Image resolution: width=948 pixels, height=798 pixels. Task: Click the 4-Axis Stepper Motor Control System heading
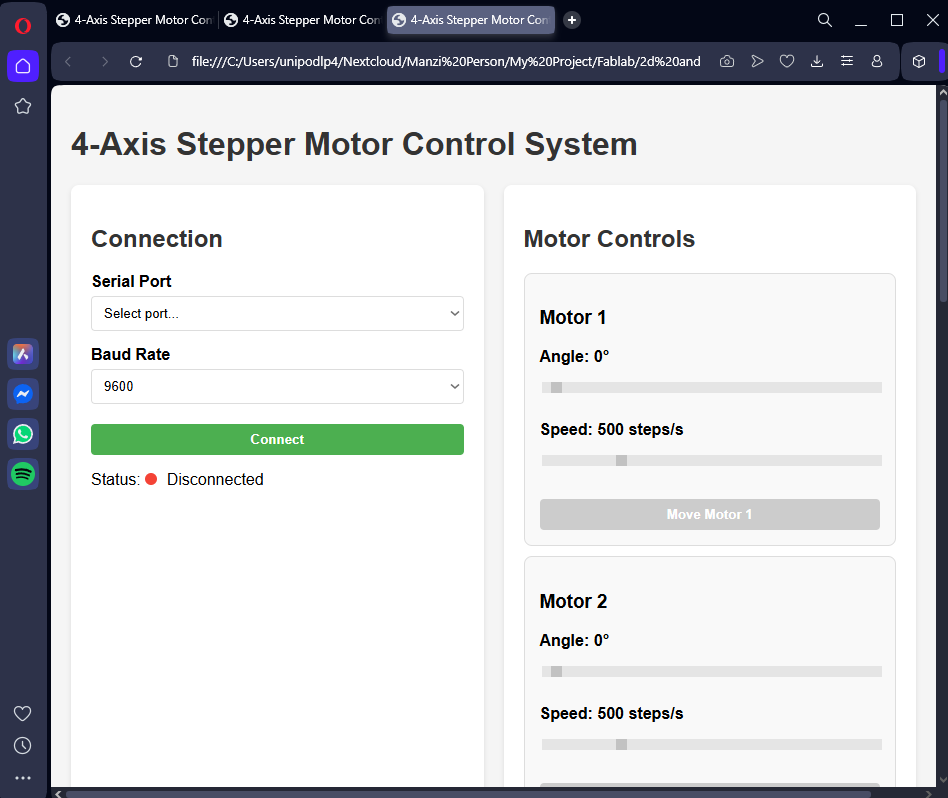click(354, 144)
